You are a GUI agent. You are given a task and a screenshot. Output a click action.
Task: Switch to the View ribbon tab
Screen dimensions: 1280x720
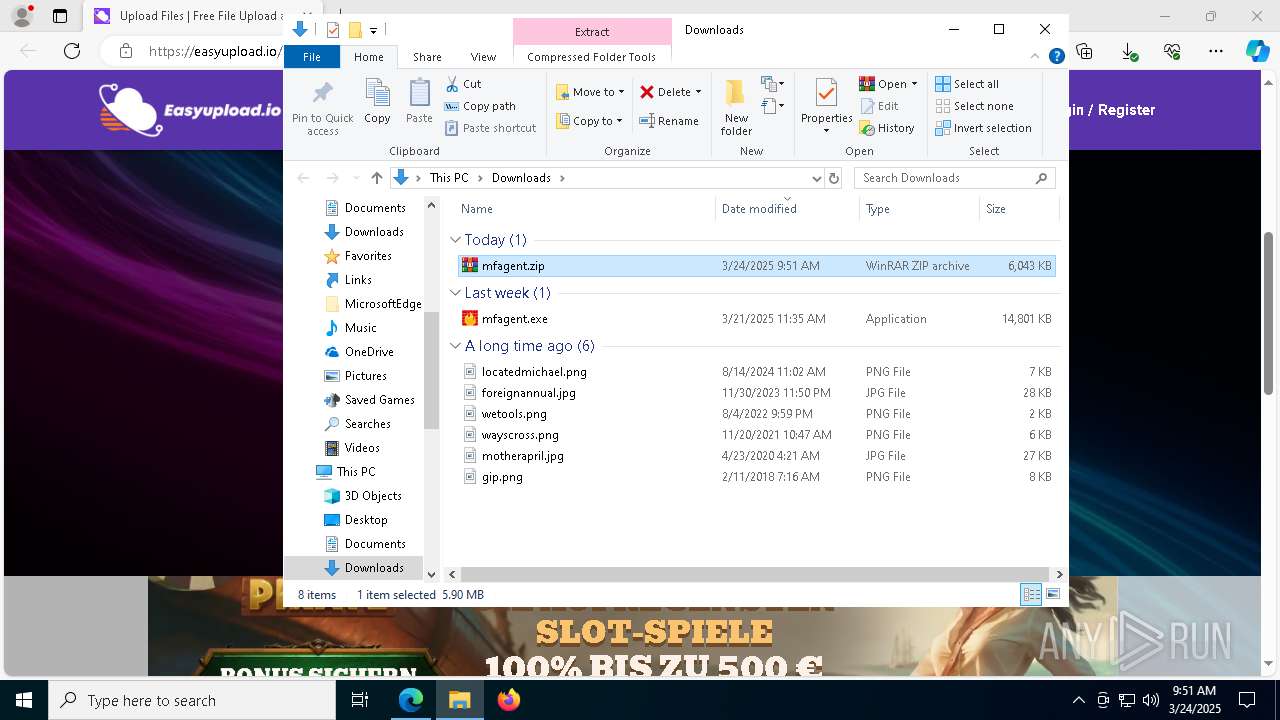click(483, 57)
